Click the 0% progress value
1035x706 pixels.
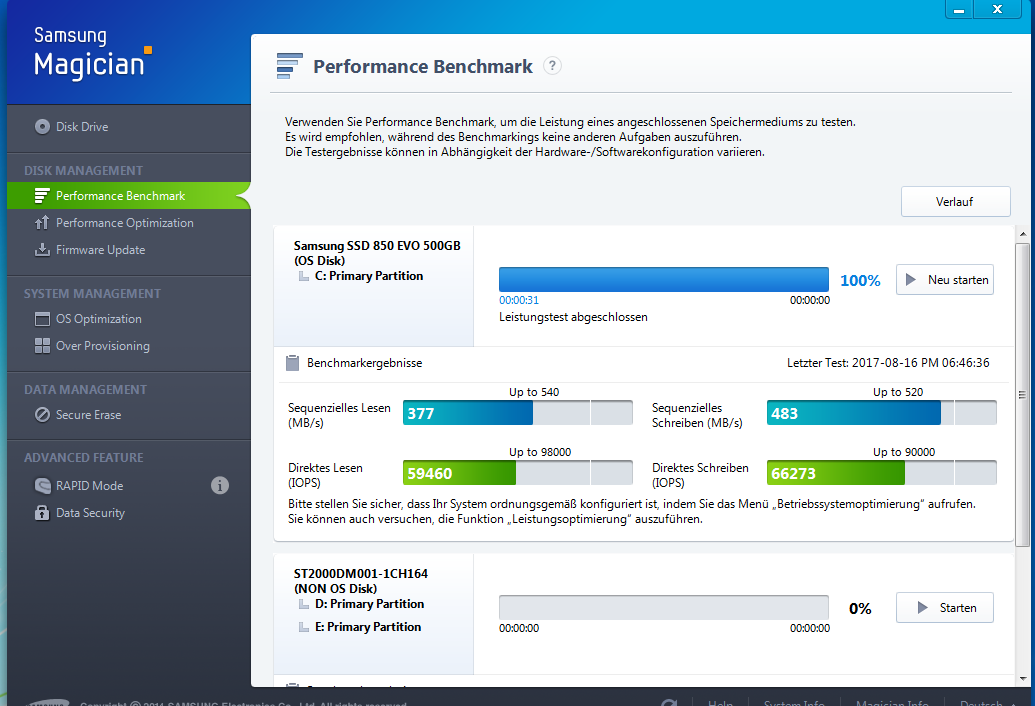[x=860, y=608]
